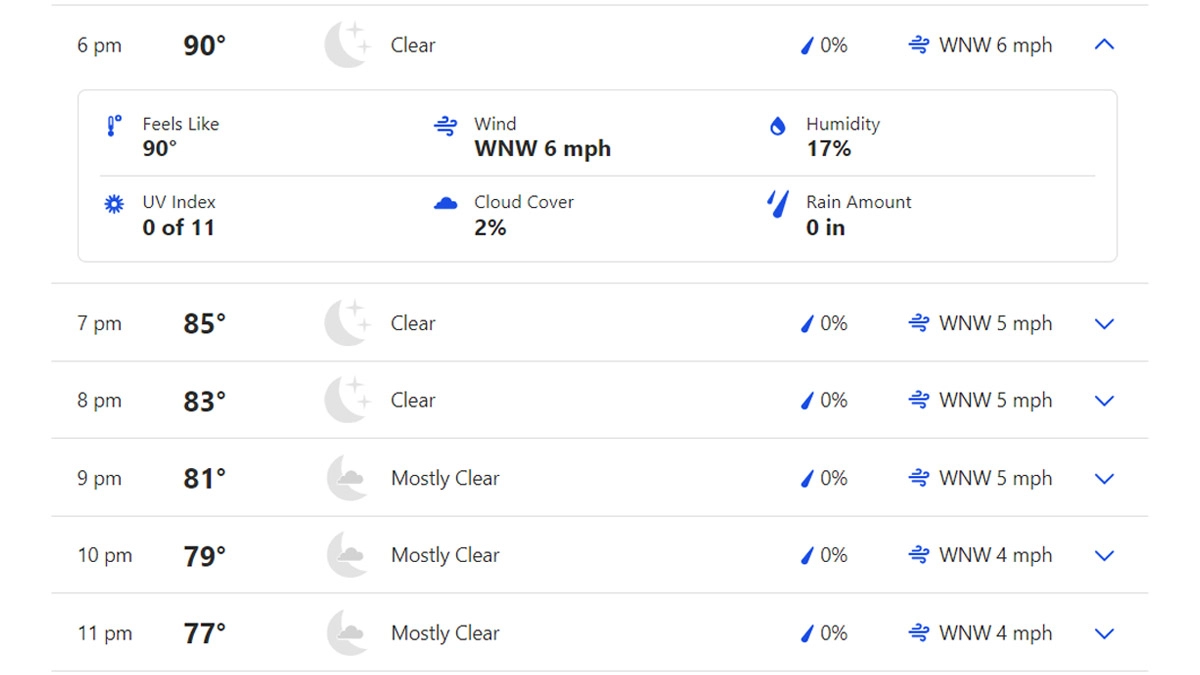1200x675 pixels.
Task: Click the clear moon icon at 6 pm
Action: click(346, 45)
